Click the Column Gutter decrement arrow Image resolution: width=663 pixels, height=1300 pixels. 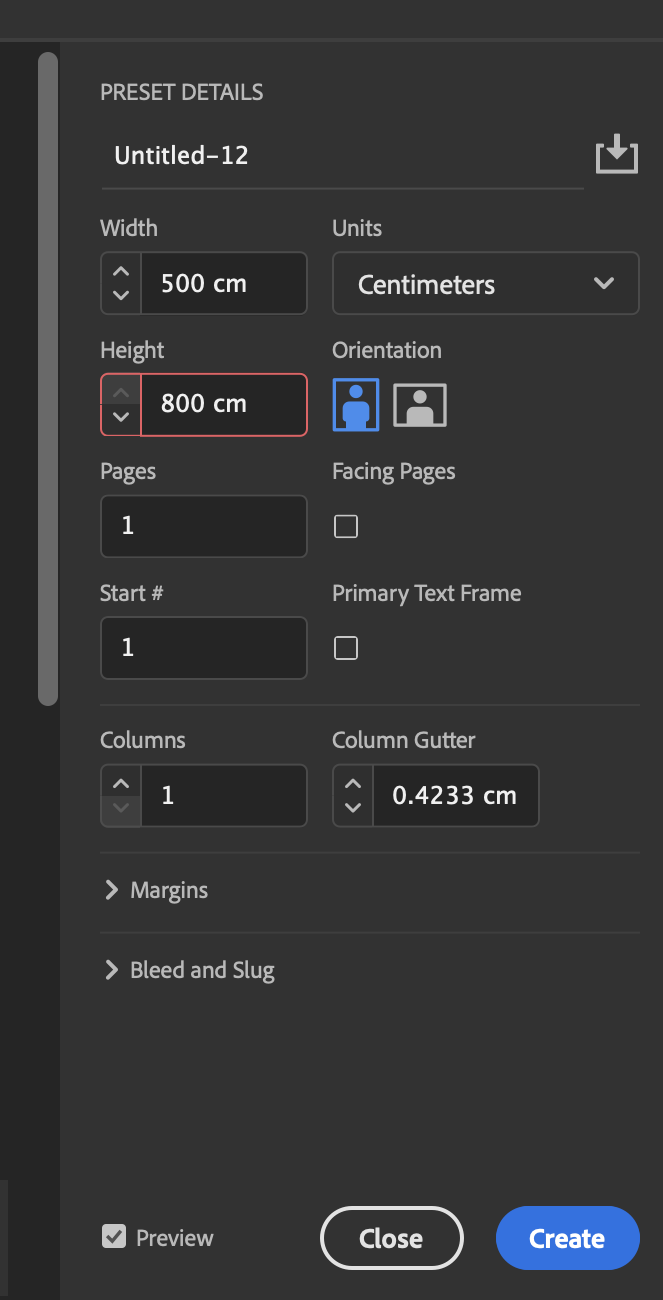(351, 808)
